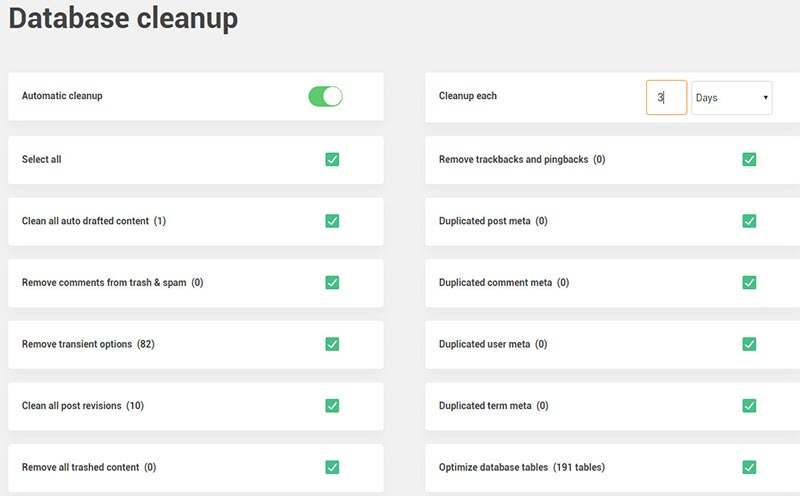
Task: Click the Cleanup each number field
Action: (x=666, y=97)
